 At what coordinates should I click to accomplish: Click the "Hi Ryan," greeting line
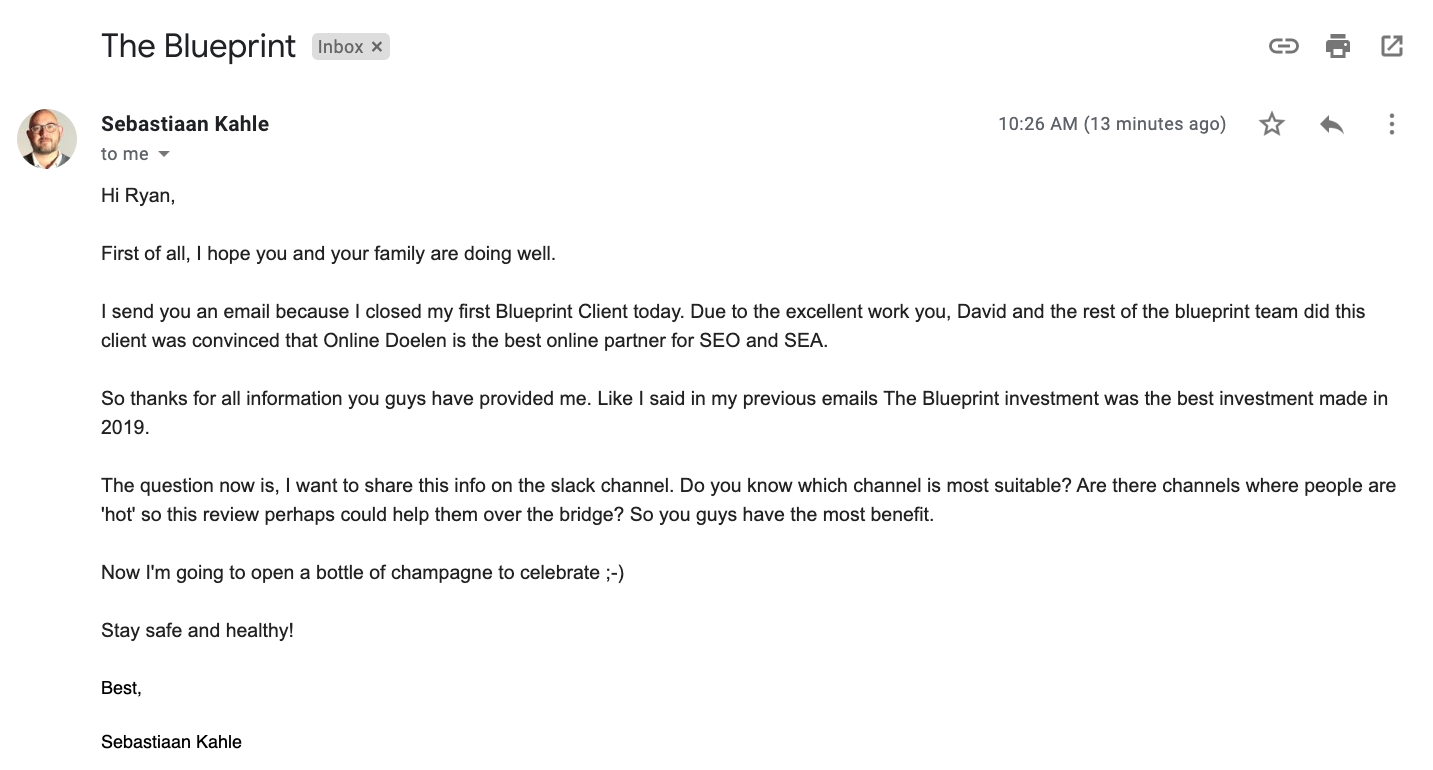click(x=138, y=196)
